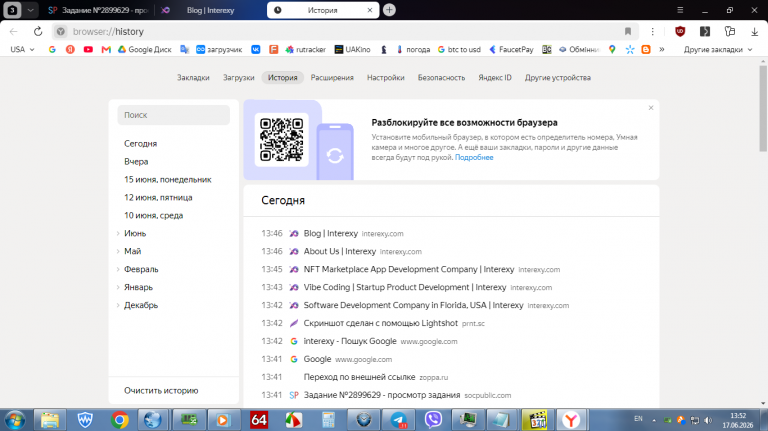Click the history Поиск search field
The height and width of the screenshot is (431, 768).
tap(173, 115)
